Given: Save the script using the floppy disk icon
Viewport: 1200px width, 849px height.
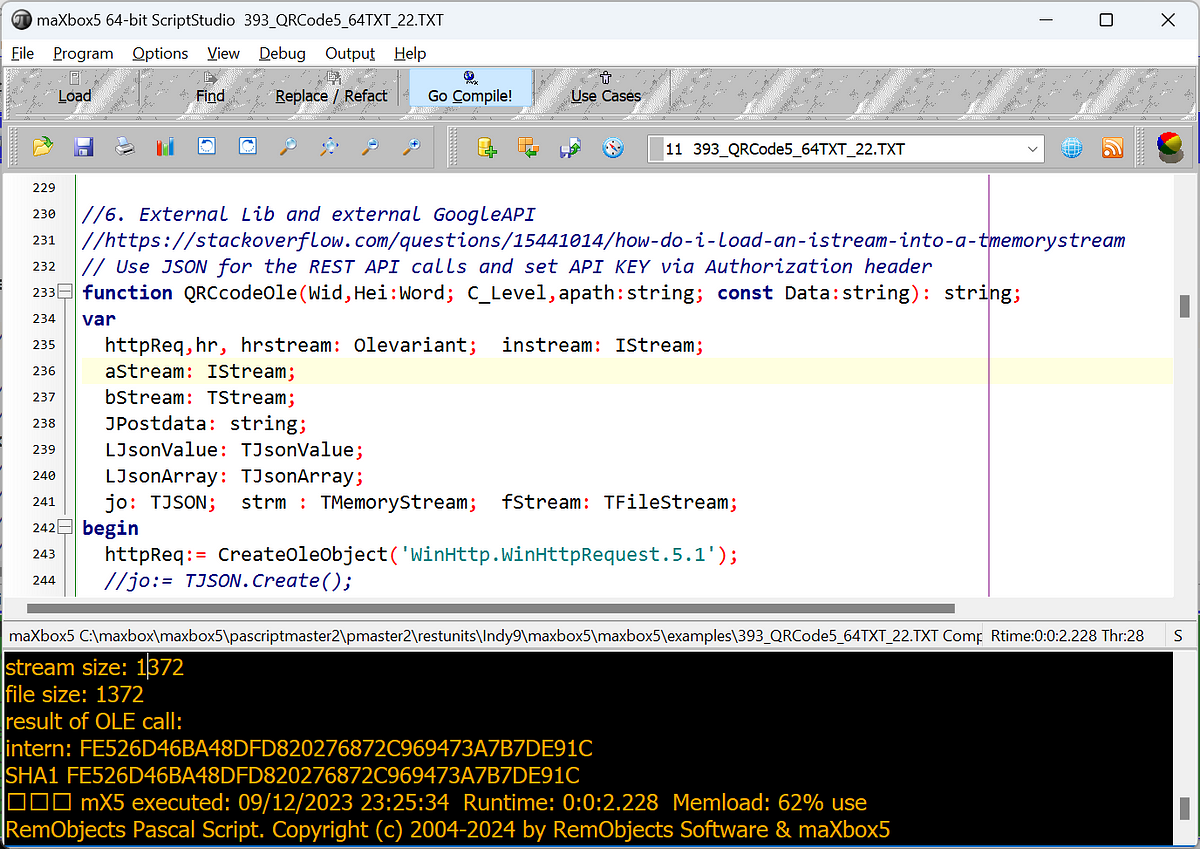Looking at the screenshot, I should (84, 148).
